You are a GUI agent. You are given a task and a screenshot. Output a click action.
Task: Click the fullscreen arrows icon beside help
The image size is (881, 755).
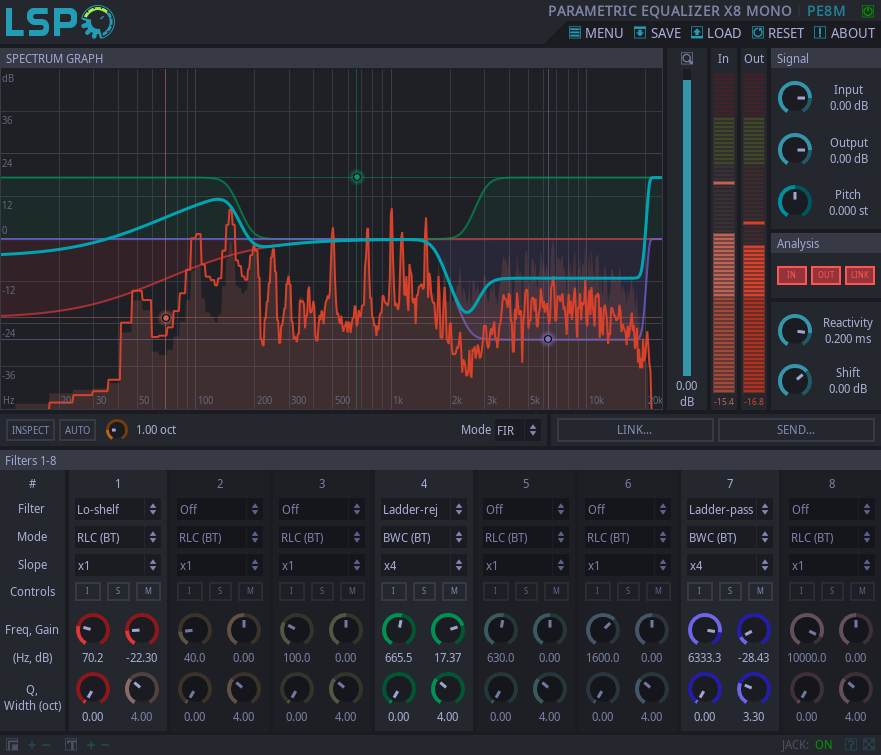[869, 745]
